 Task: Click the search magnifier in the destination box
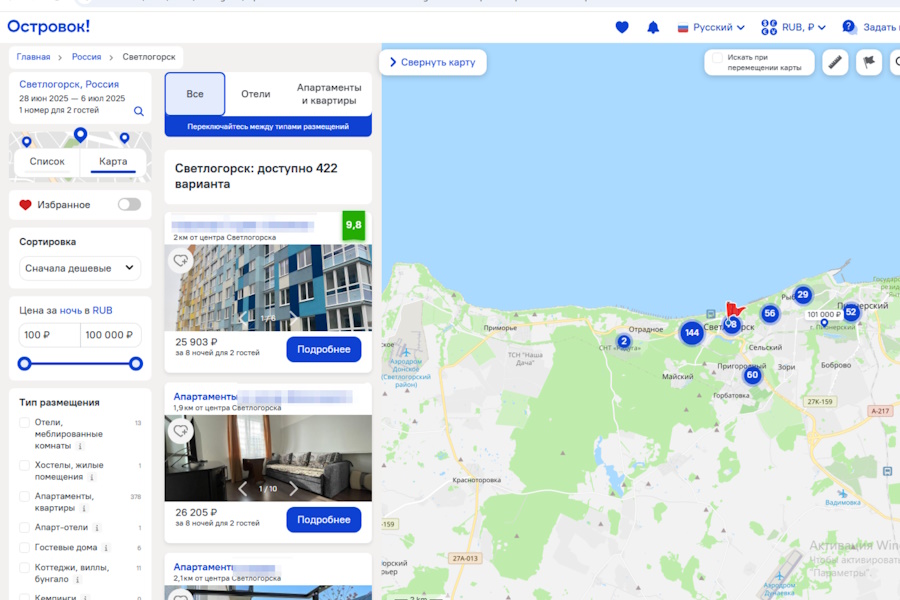tap(139, 111)
